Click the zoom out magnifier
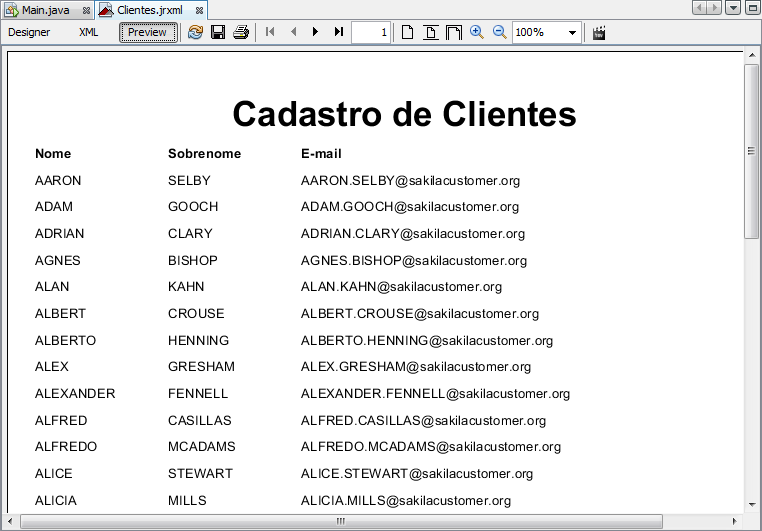762x531 pixels. tap(500, 32)
